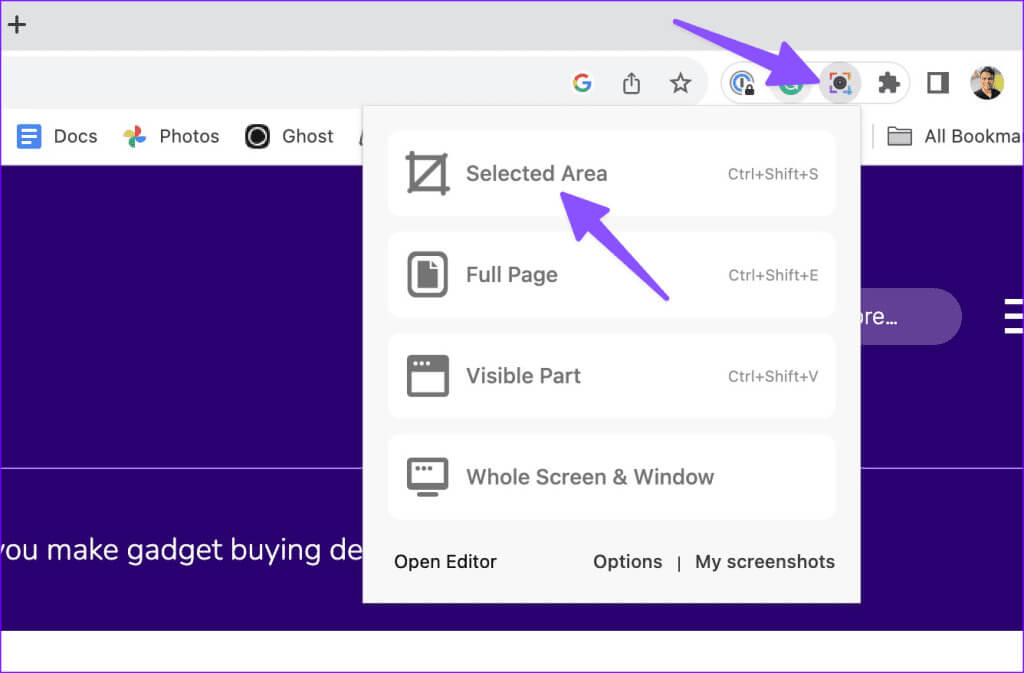Image resolution: width=1024 pixels, height=673 pixels.
Task: Open the Grammarly extension icon
Action: 791,84
